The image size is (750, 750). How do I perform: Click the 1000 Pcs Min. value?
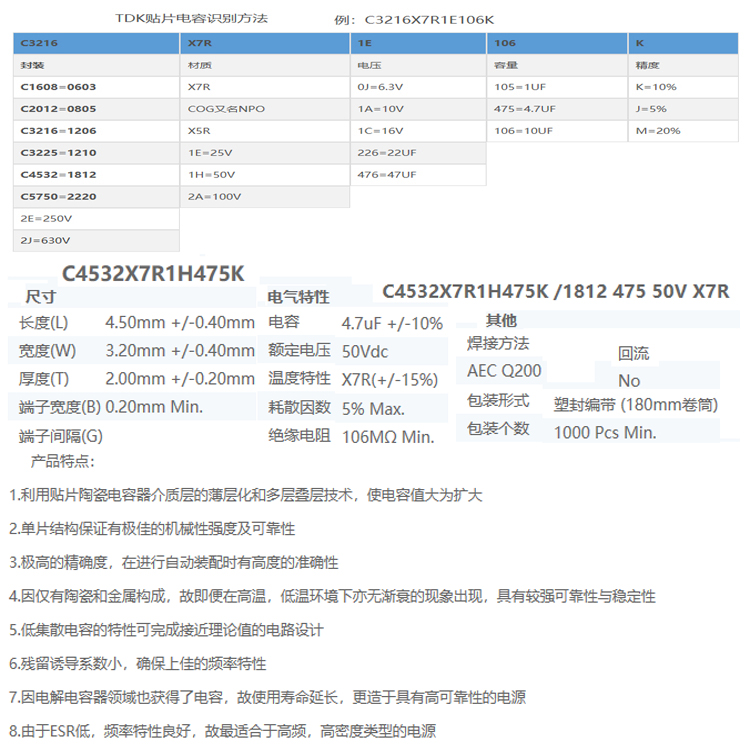pyautogui.click(x=605, y=433)
